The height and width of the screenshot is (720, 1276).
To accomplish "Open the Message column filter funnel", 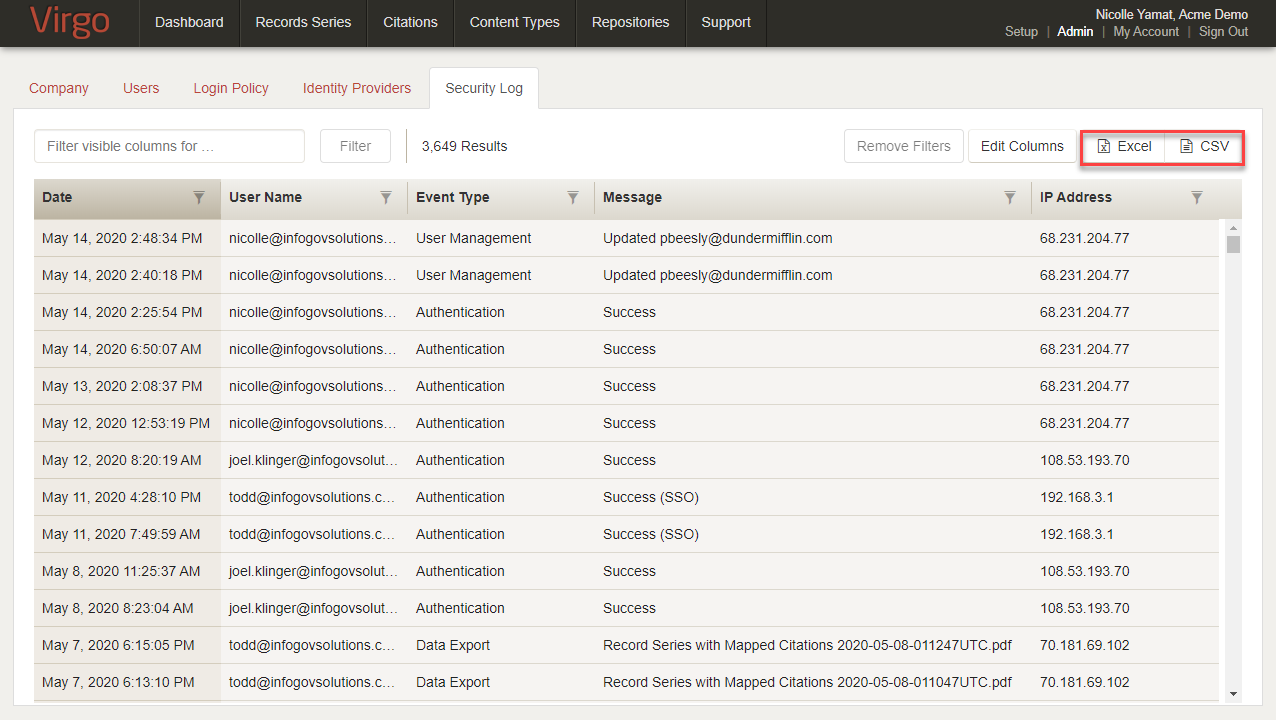I will tap(1010, 198).
